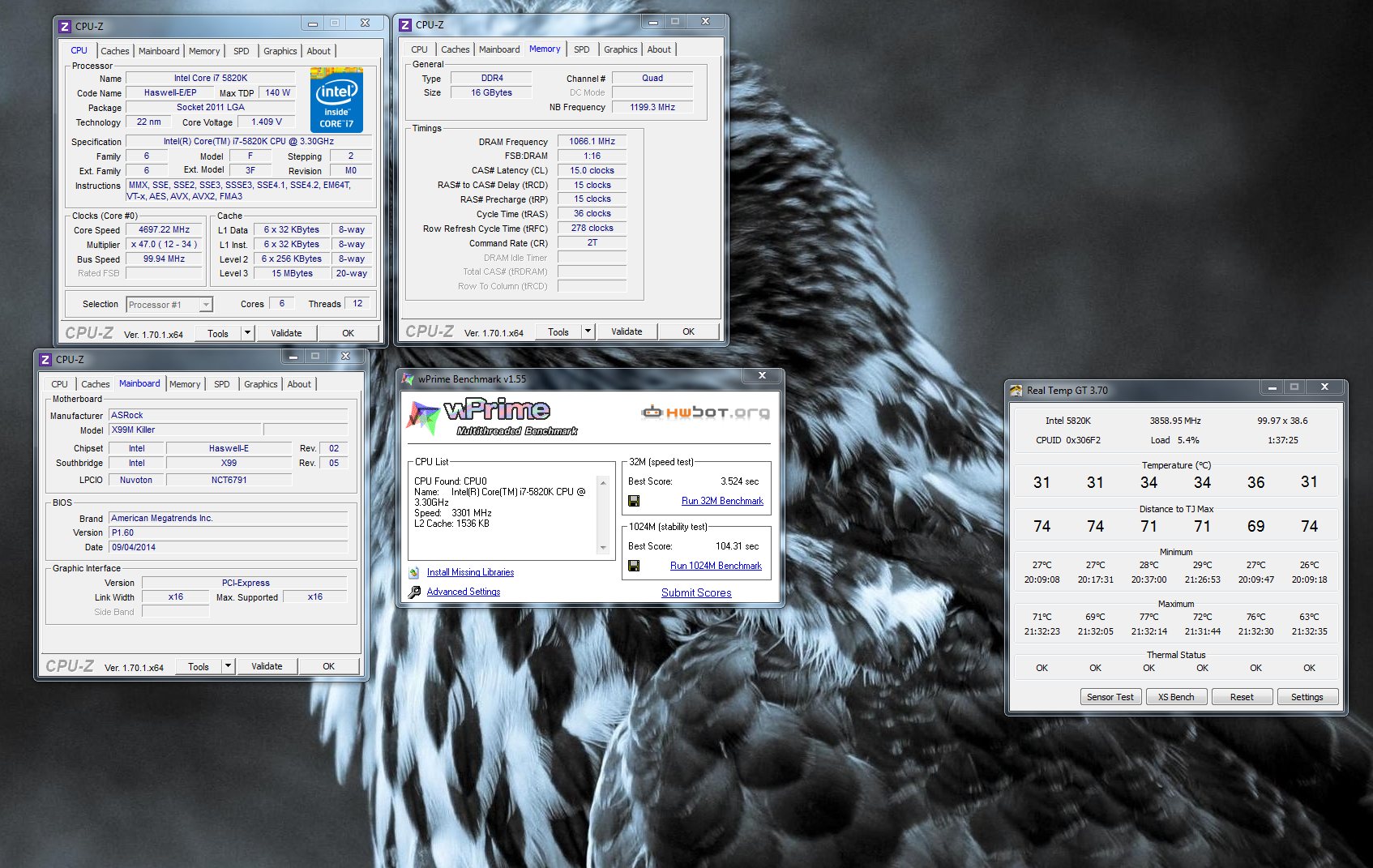This screenshot has width=1373, height=868.
Task: Click the wrench icon beside Advanced Settings
Action: [414, 592]
